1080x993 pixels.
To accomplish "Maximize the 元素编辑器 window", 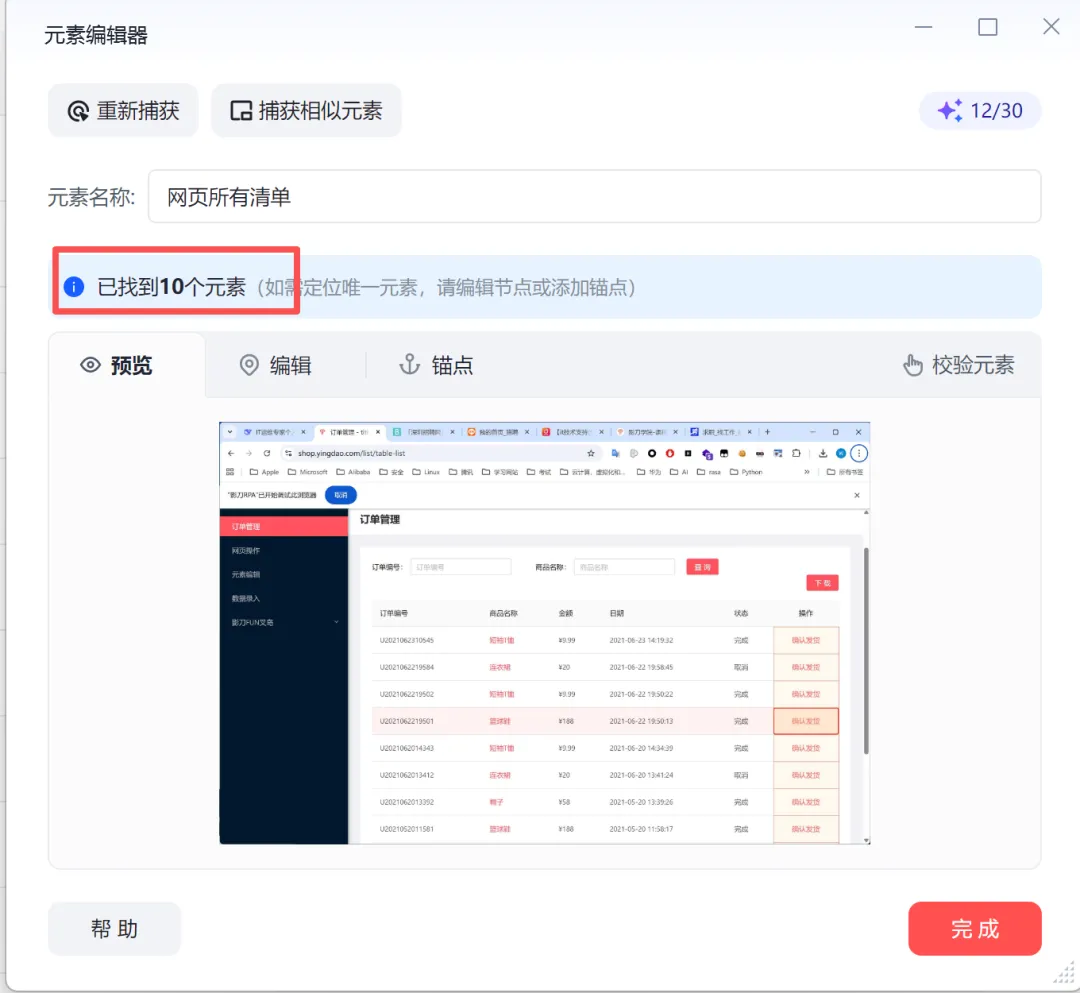I will click(988, 27).
